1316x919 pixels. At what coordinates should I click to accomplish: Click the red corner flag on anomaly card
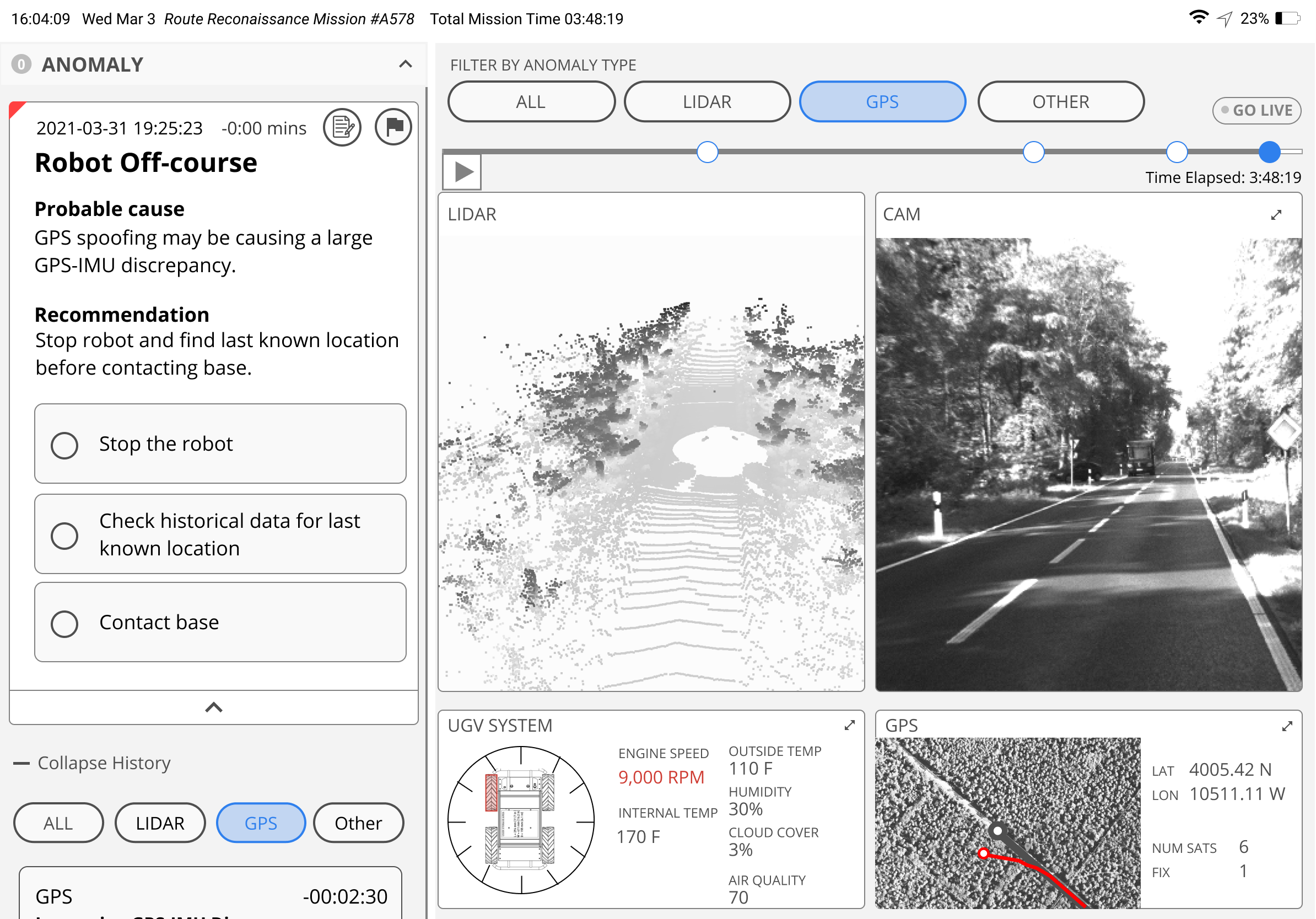(x=16, y=109)
